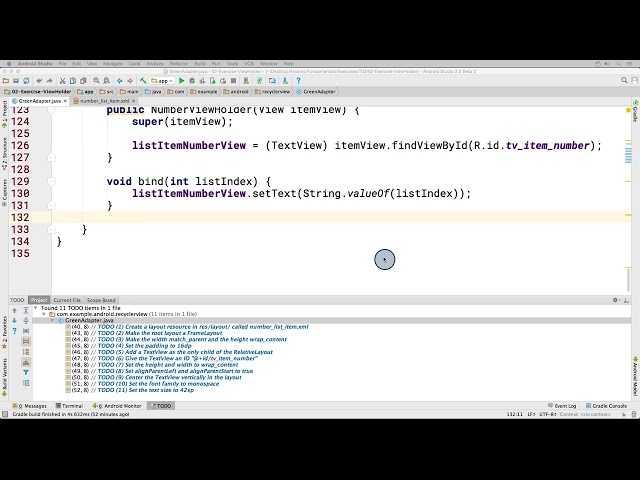Click the TODO filter funnel icon

[x=26, y=372]
